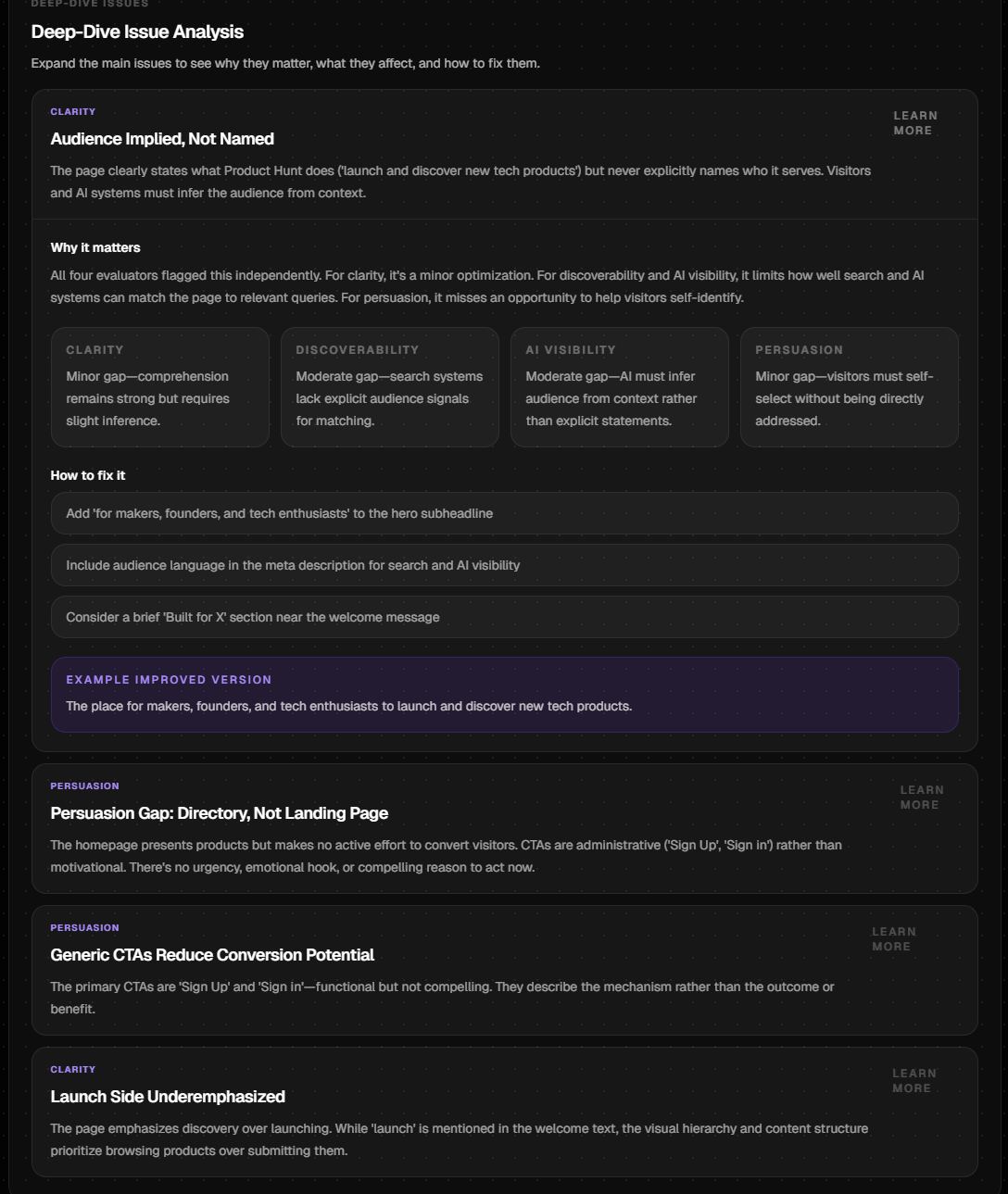Image resolution: width=1008 pixels, height=1194 pixels.
Task: Collapse the 'Audience Implied, Not Named' Learn More
Action: pos(914,123)
